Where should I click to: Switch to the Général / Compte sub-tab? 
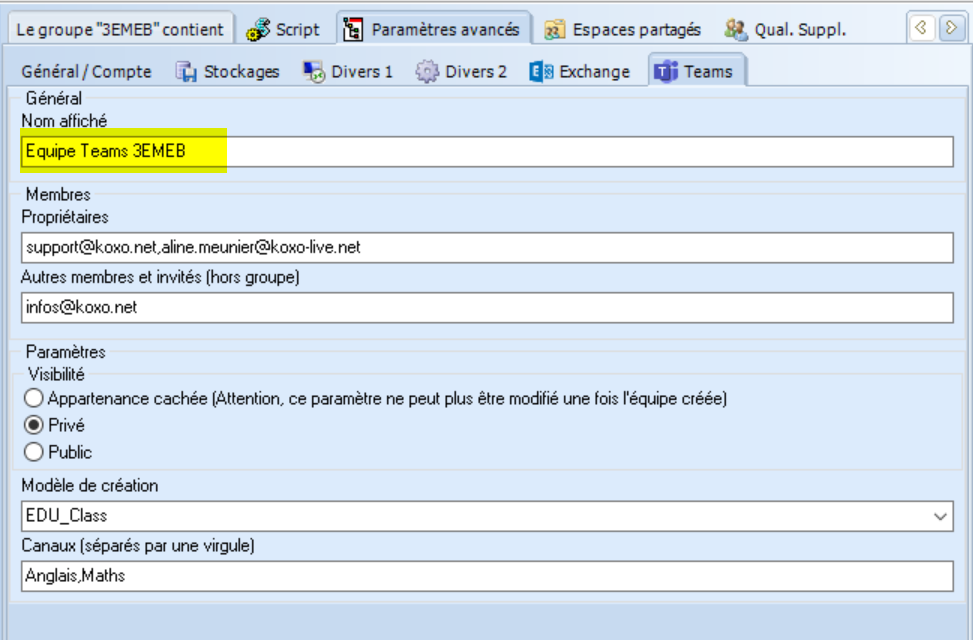(x=86, y=72)
